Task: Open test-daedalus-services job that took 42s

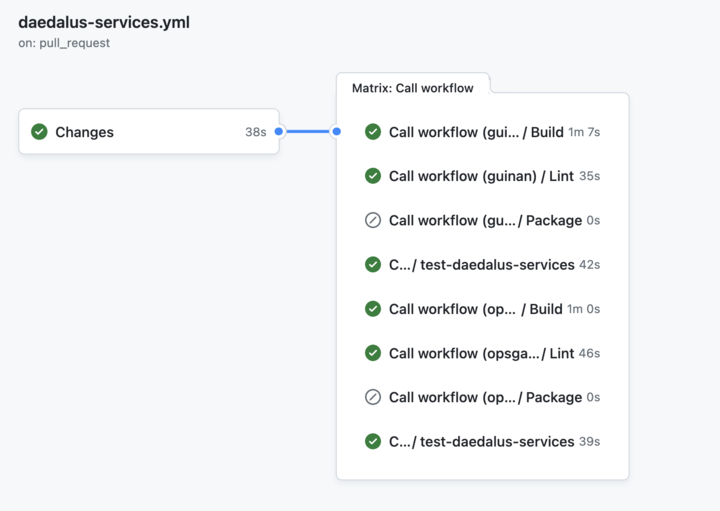Action: (x=482, y=265)
